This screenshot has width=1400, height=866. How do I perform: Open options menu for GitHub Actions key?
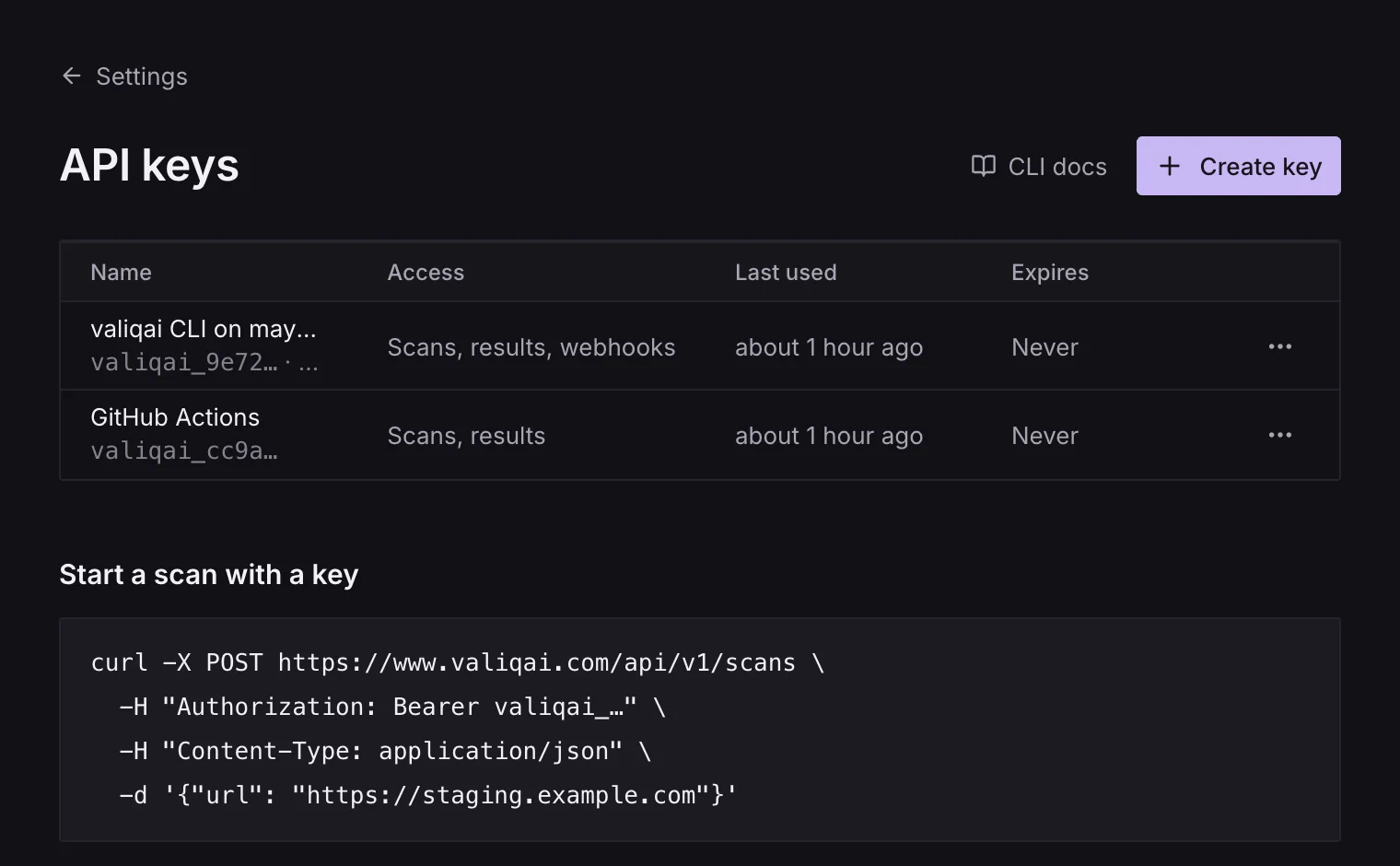(1279, 435)
